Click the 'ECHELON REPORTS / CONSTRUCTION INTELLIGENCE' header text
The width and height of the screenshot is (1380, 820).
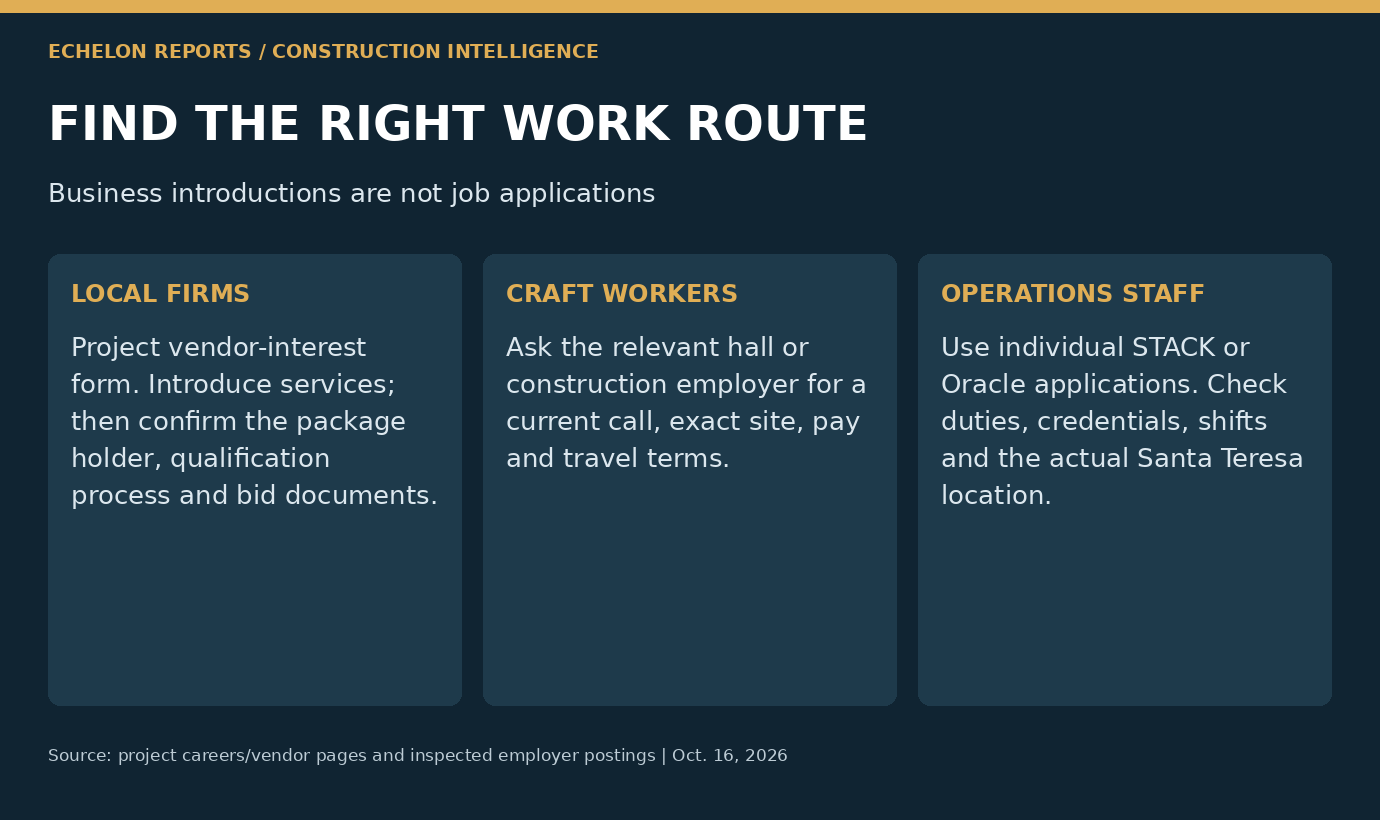[323, 52]
